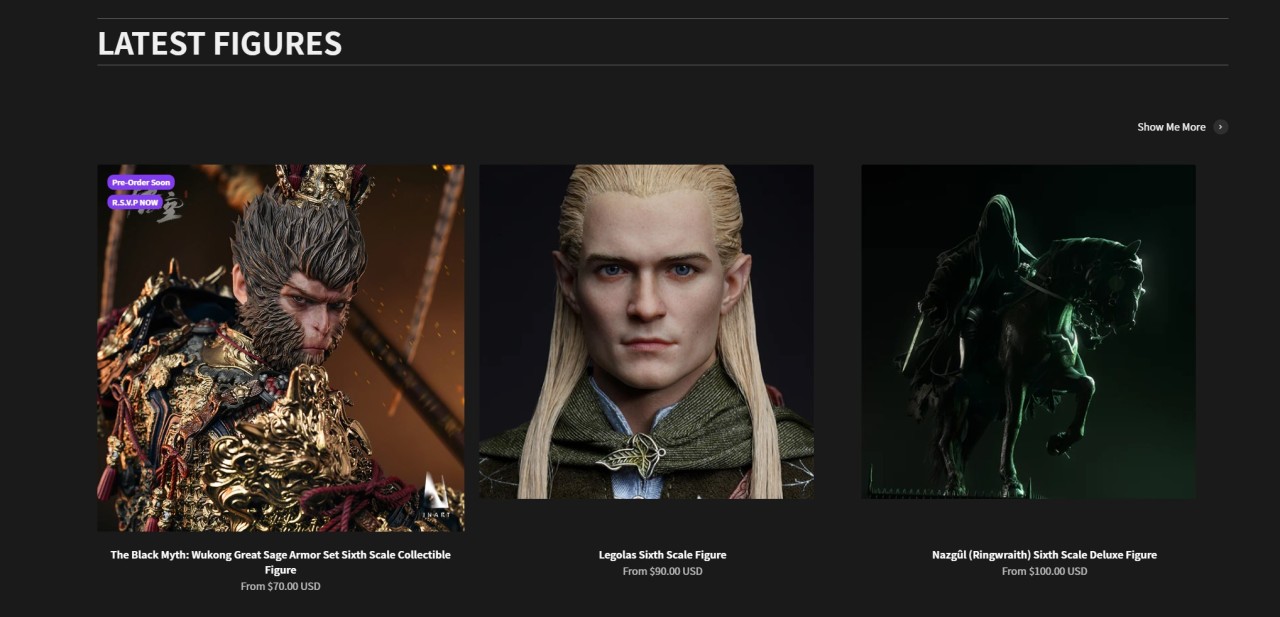This screenshot has width=1280, height=617.
Task: Click the From $90.00 USD price
Action: tap(663, 572)
